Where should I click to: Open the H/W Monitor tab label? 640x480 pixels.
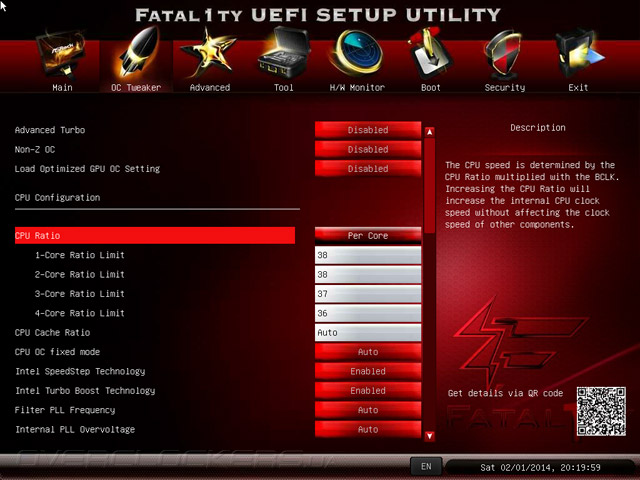point(357,87)
